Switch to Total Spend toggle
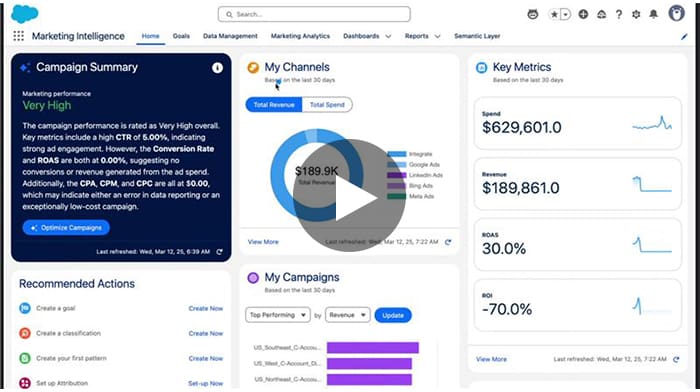The width and height of the screenshot is (700, 392). 327,104
